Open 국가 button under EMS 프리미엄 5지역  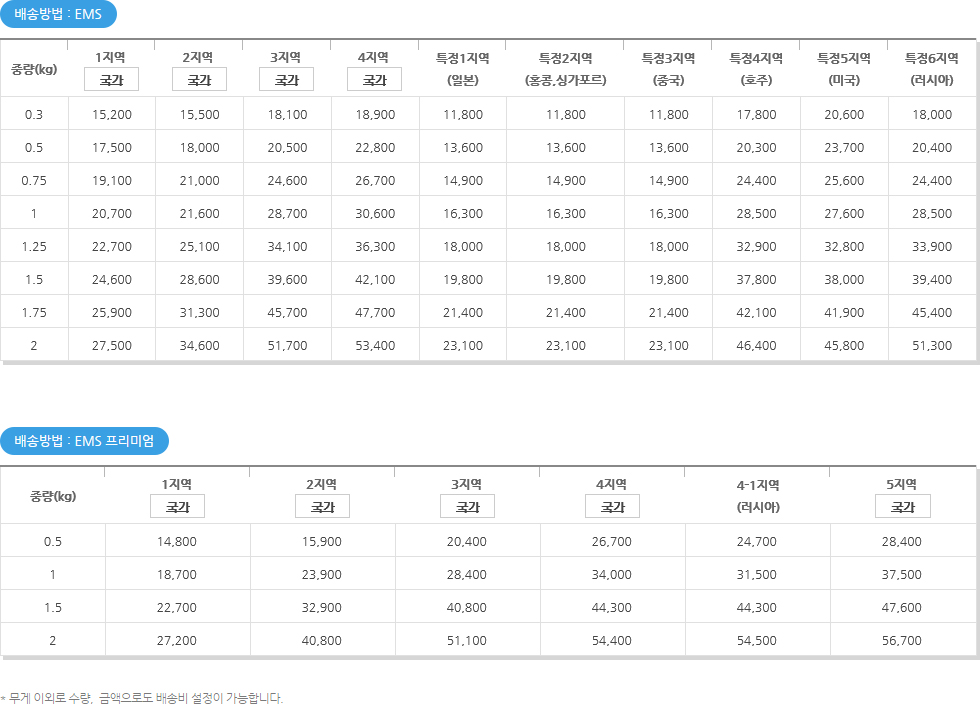[902, 506]
